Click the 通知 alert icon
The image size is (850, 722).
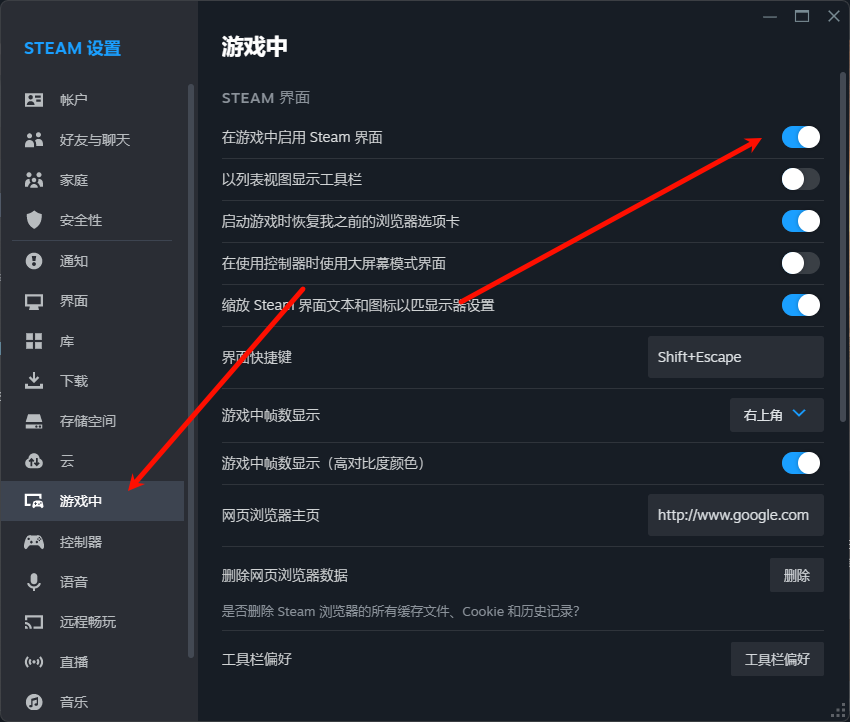point(34,261)
